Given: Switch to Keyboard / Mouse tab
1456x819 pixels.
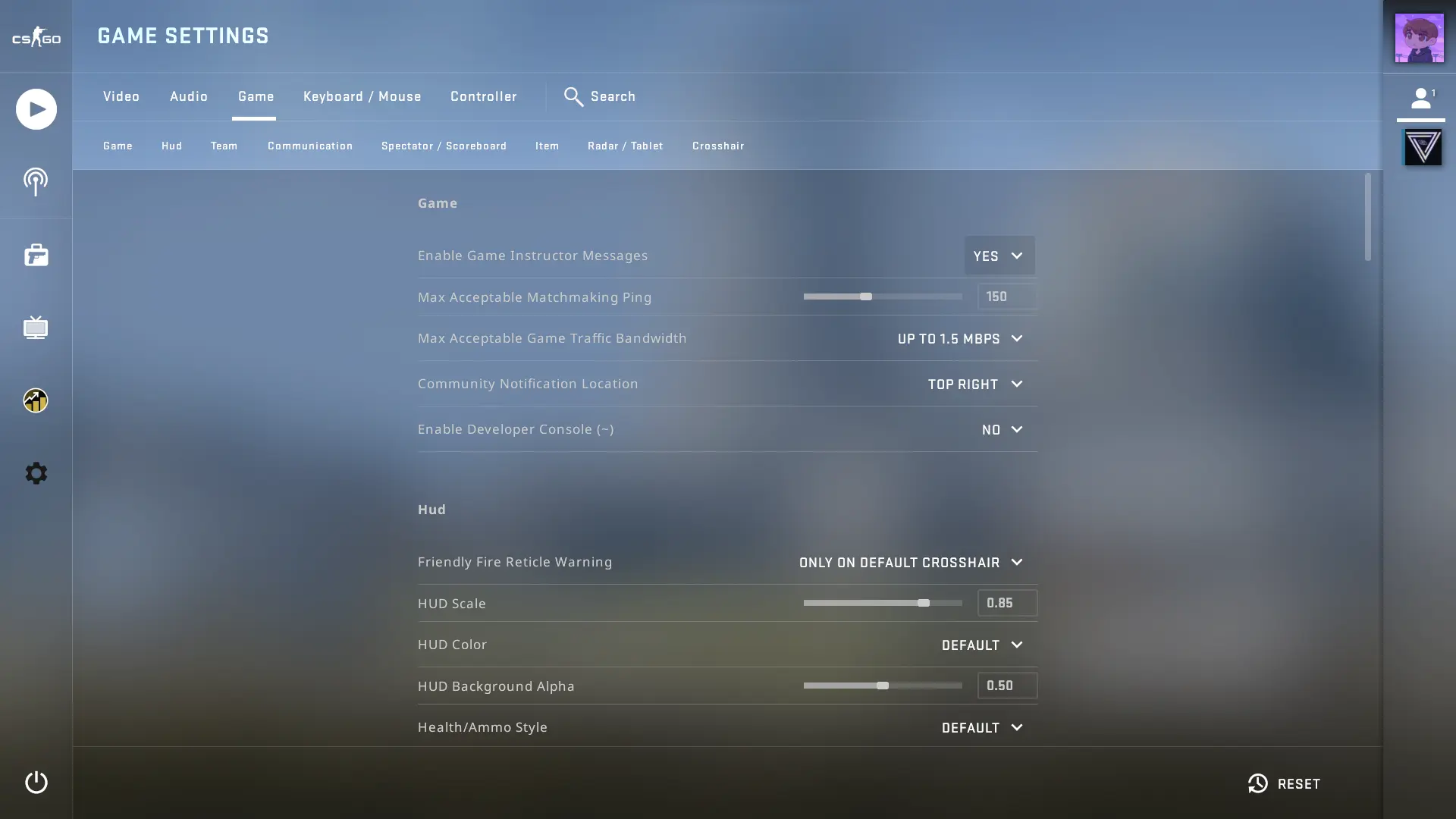Looking at the screenshot, I should tap(362, 97).
